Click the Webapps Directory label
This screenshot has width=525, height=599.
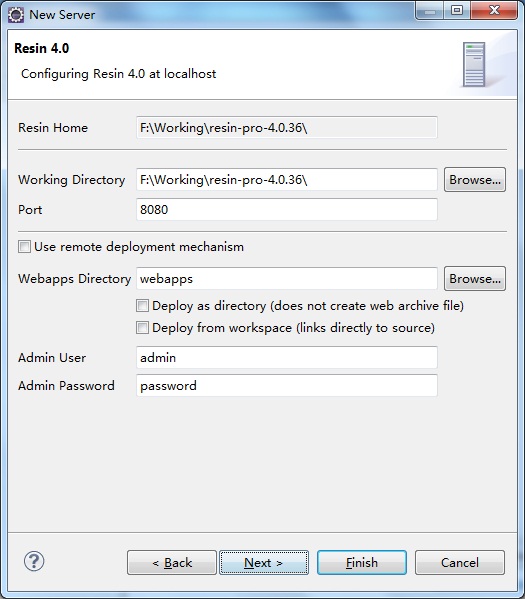tap(75, 279)
